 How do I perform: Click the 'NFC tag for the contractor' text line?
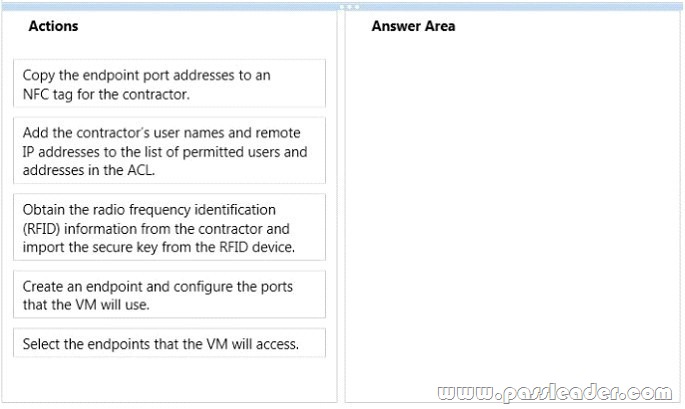click(x=106, y=94)
